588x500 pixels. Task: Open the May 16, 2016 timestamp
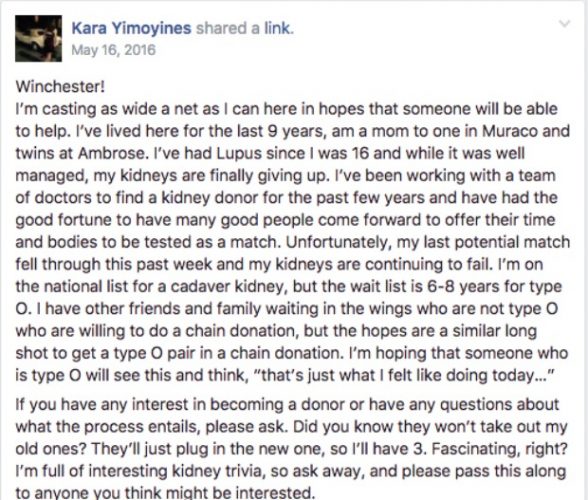[113, 50]
